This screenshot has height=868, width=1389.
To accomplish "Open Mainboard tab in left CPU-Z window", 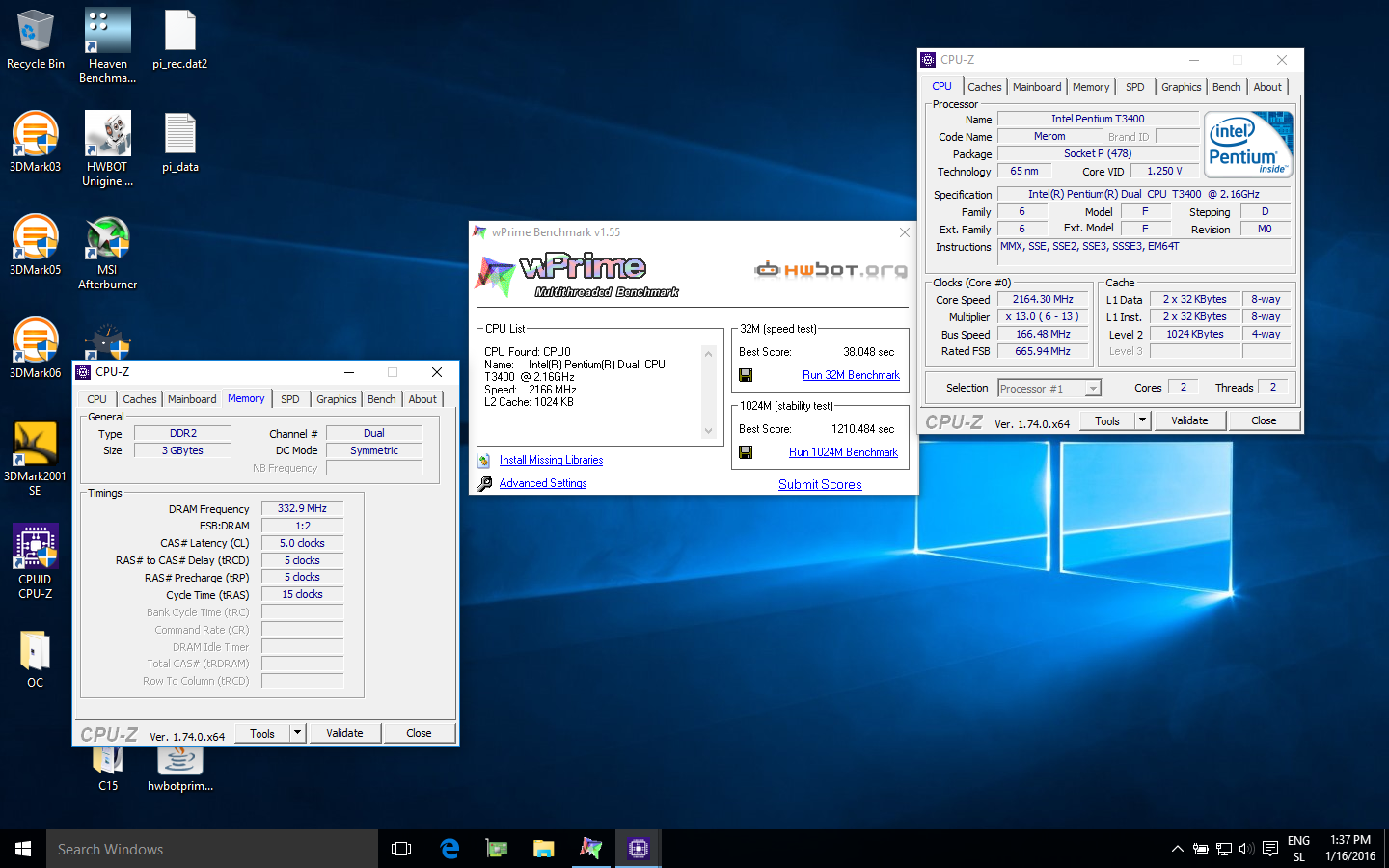I will [192, 399].
